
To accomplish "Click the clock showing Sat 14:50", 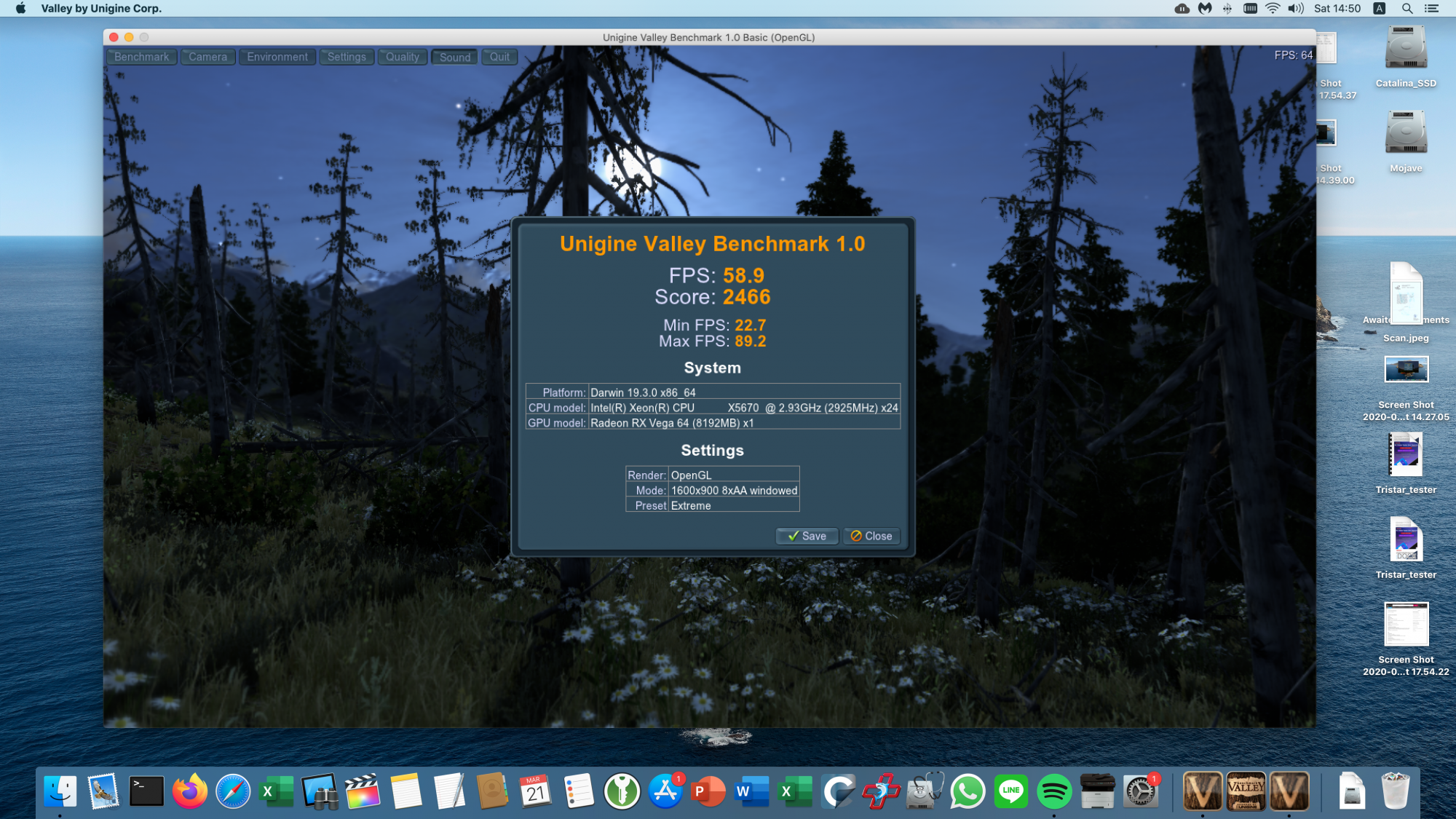I will pyautogui.click(x=1337, y=9).
